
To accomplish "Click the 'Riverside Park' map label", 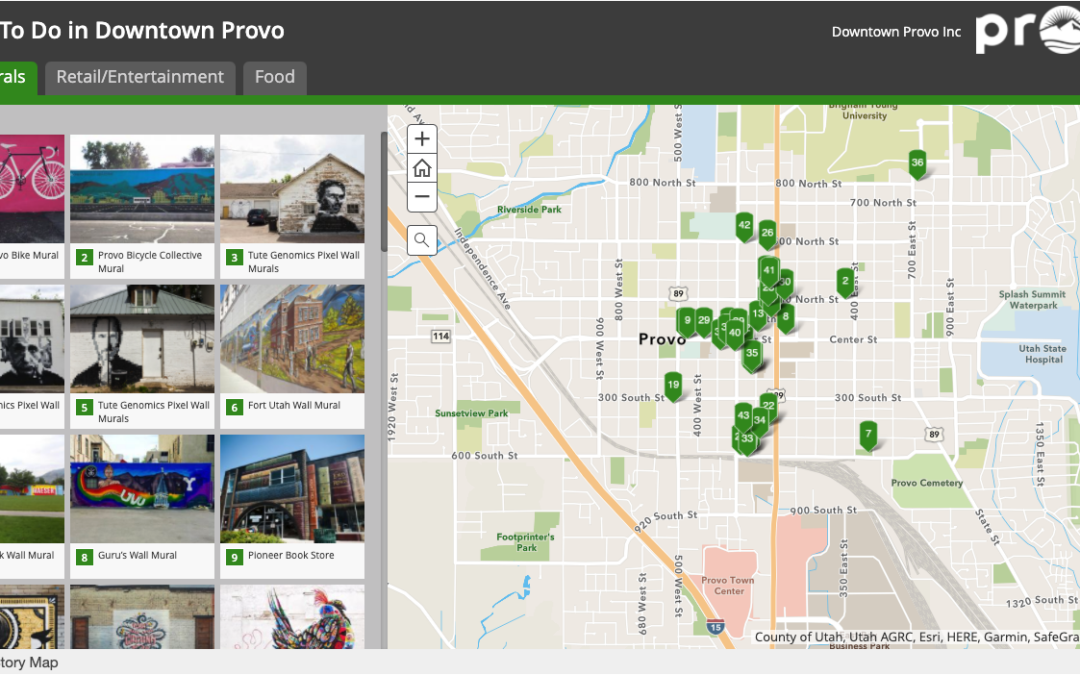I will pyautogui.click(x=529, y=209).
